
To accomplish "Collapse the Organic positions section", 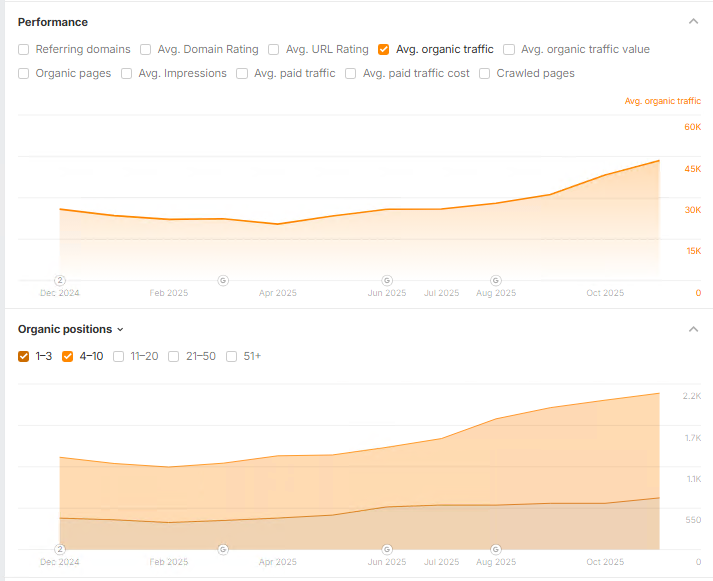I will [694, 329].
